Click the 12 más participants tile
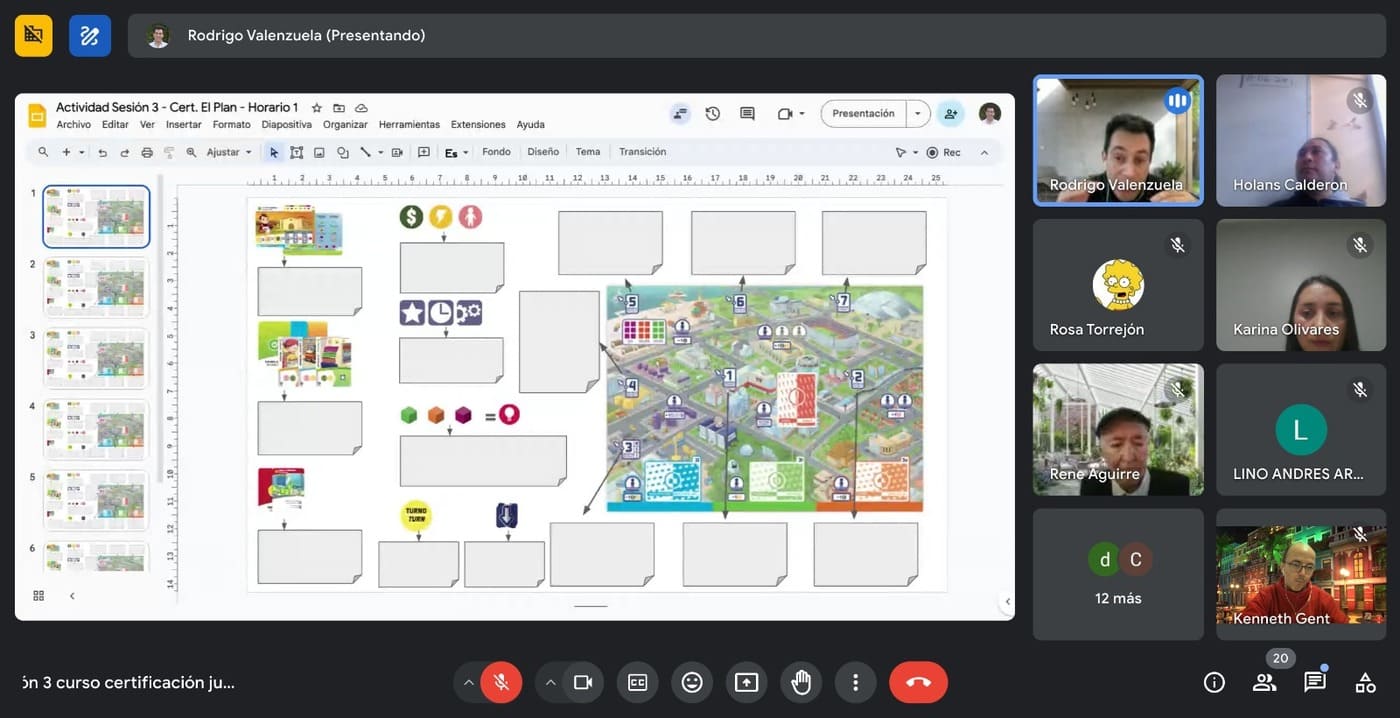1400x718 pixels. pyautogui.click(x=1118, y=574)
